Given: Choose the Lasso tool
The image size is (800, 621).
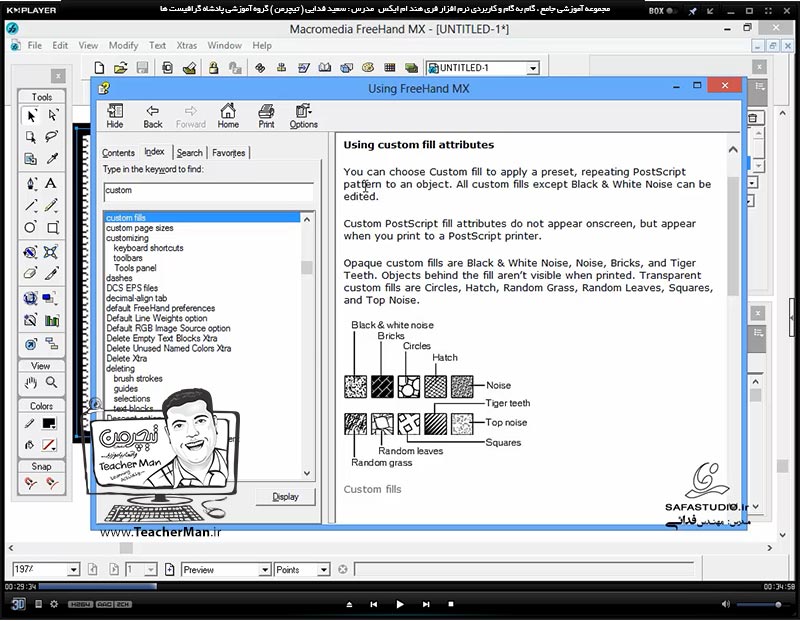Looking at the screenshot, I should coord(52,137).
